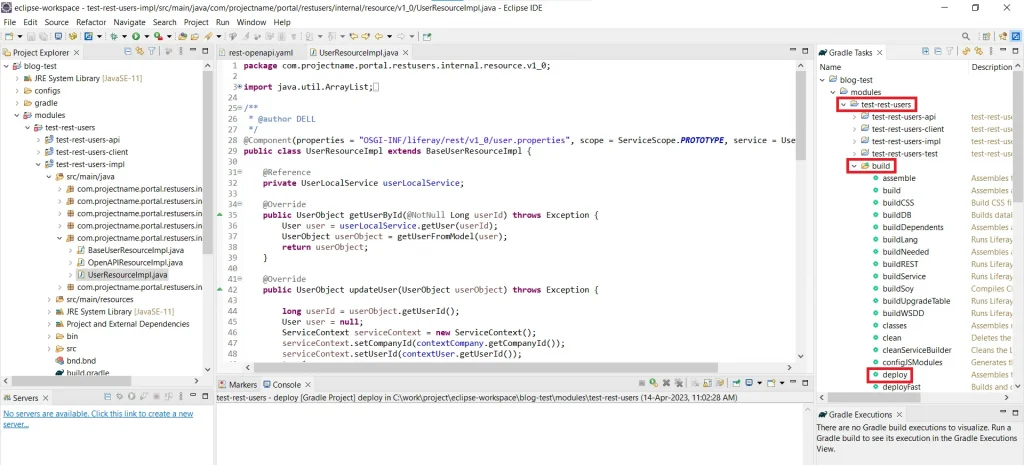Click Collapse All icon in Gradle Tasks
Screen dimensions: 1024x465
(938, 51)
